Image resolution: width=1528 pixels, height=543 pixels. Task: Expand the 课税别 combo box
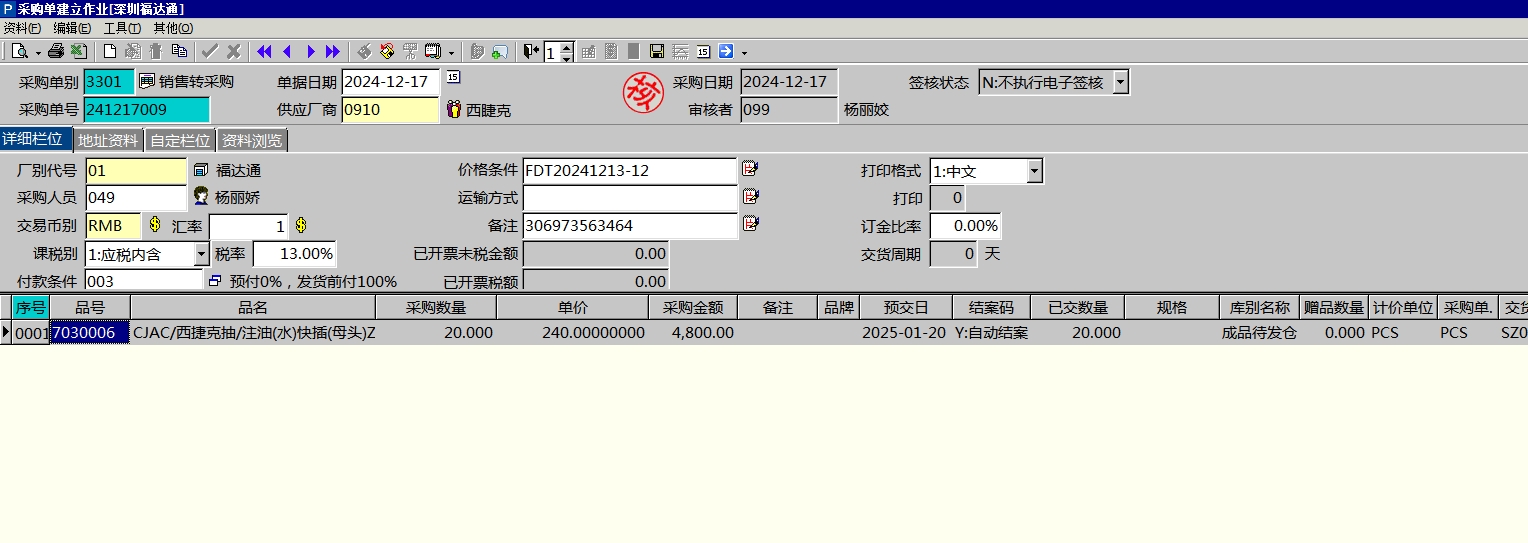pyautogui.click(x=201, y=254)
